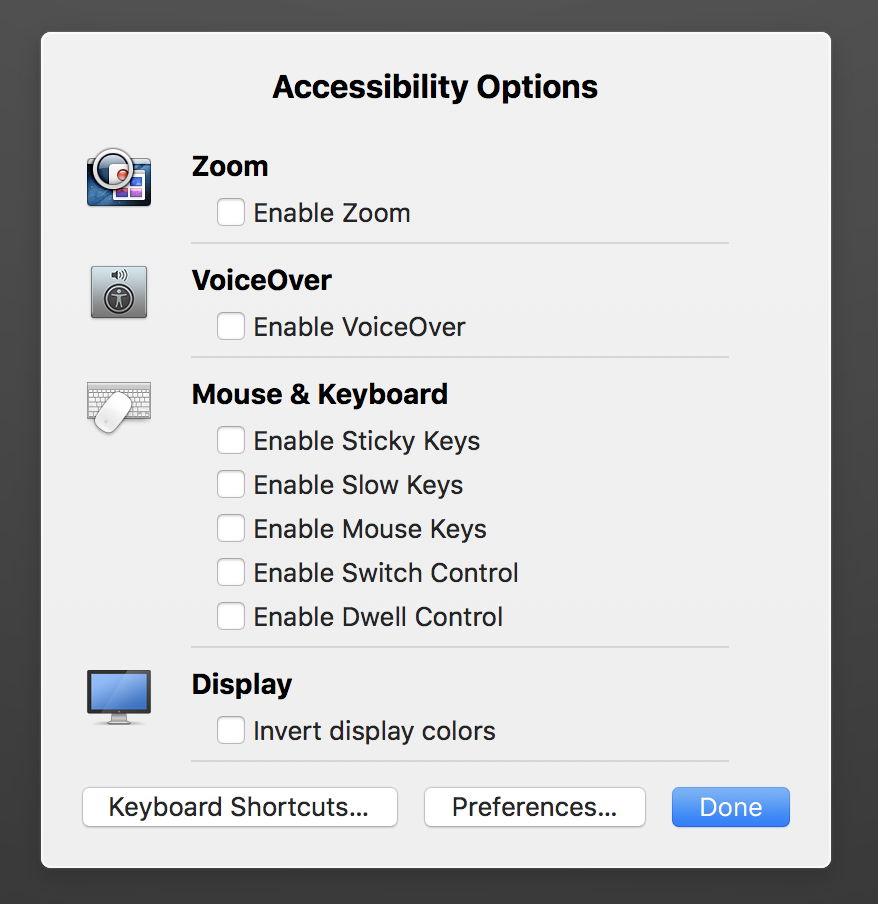Toggle Enable Slow Keys checkbox
Screen dimensions: 878x904
(x=231, y=485)
